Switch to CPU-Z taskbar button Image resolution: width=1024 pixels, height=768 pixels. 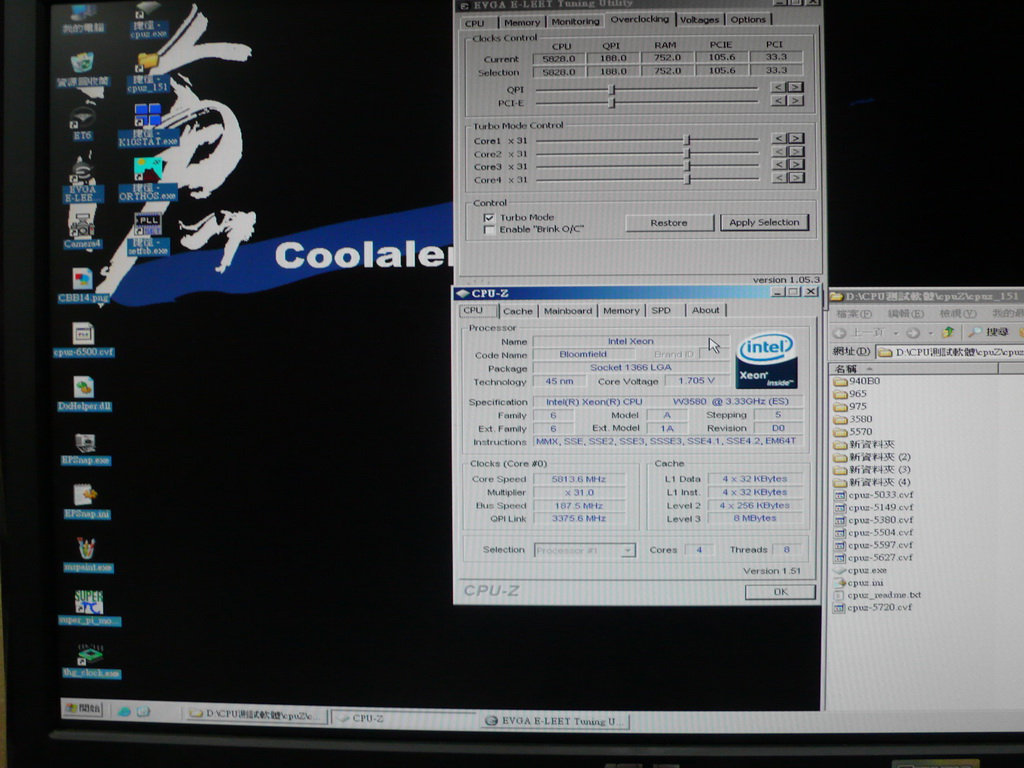[x=405, y=718]
